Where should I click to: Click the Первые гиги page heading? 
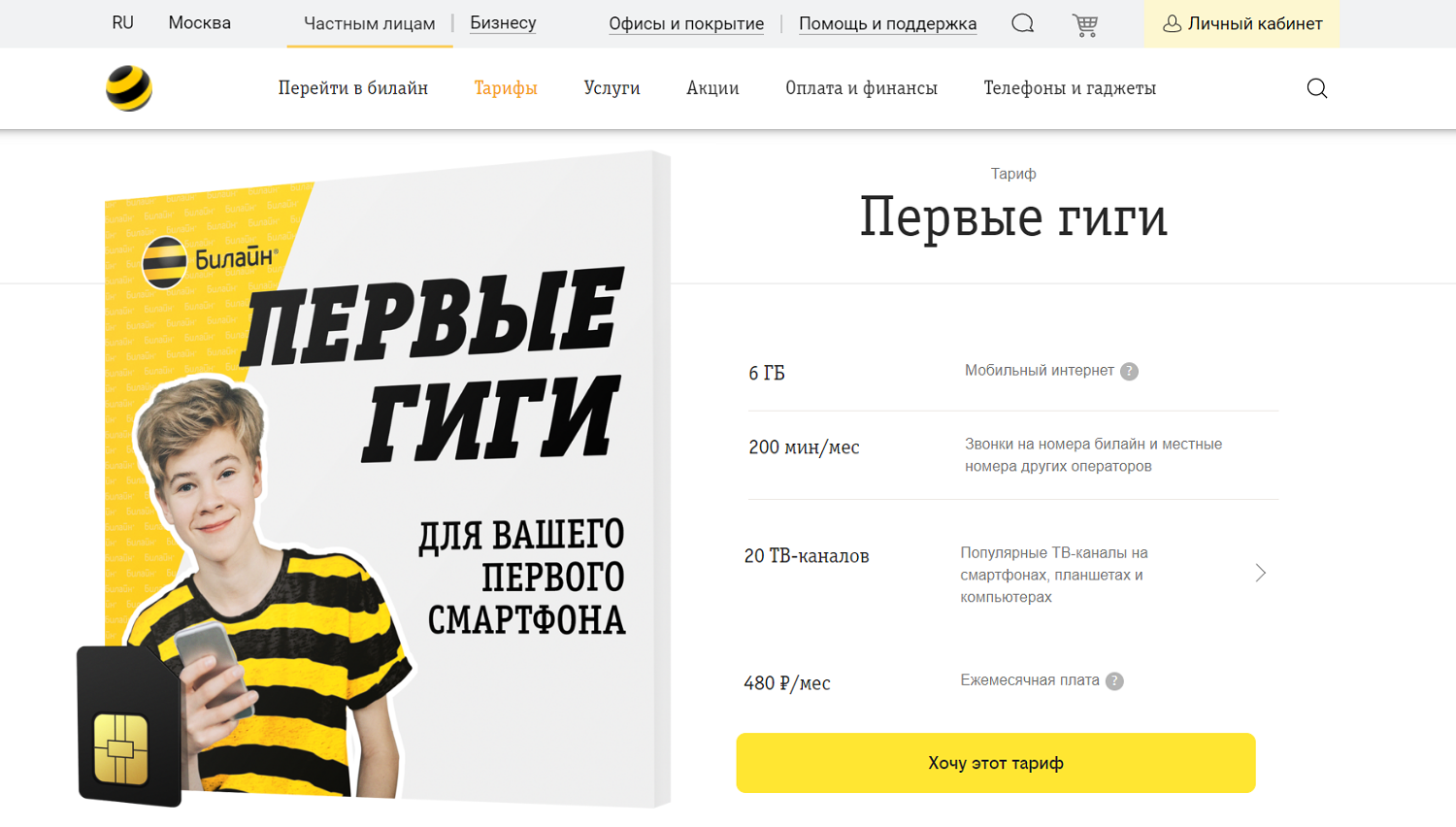[1013, 216]
